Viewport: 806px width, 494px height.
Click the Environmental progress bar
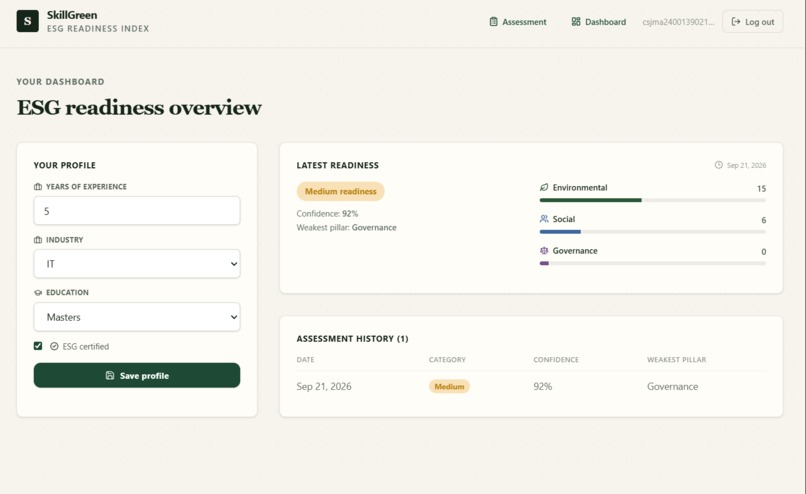(652, 200)
